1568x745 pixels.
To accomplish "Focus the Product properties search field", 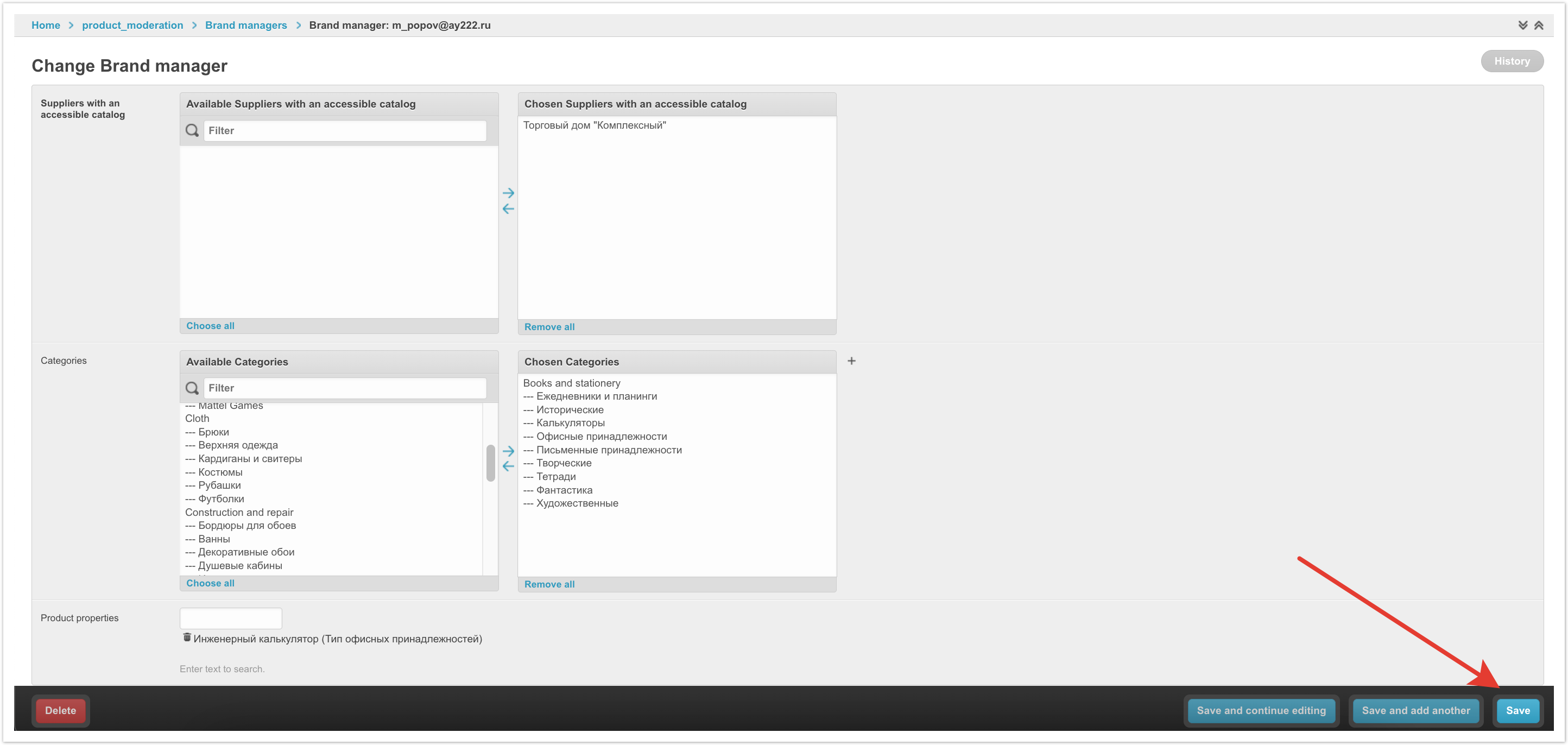I will click(x=231, y=618).
